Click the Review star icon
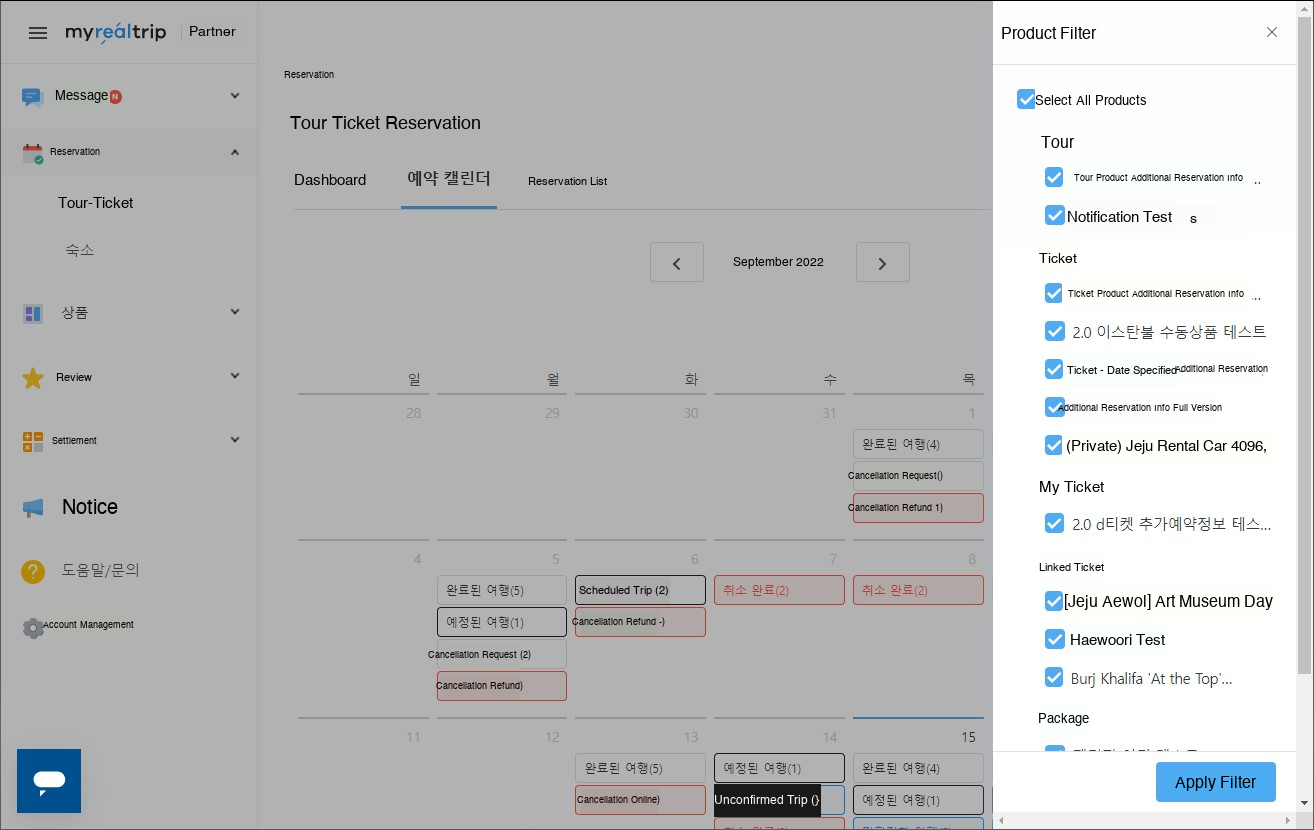Viewport: 1314px width, 830px height. (33, 378)
